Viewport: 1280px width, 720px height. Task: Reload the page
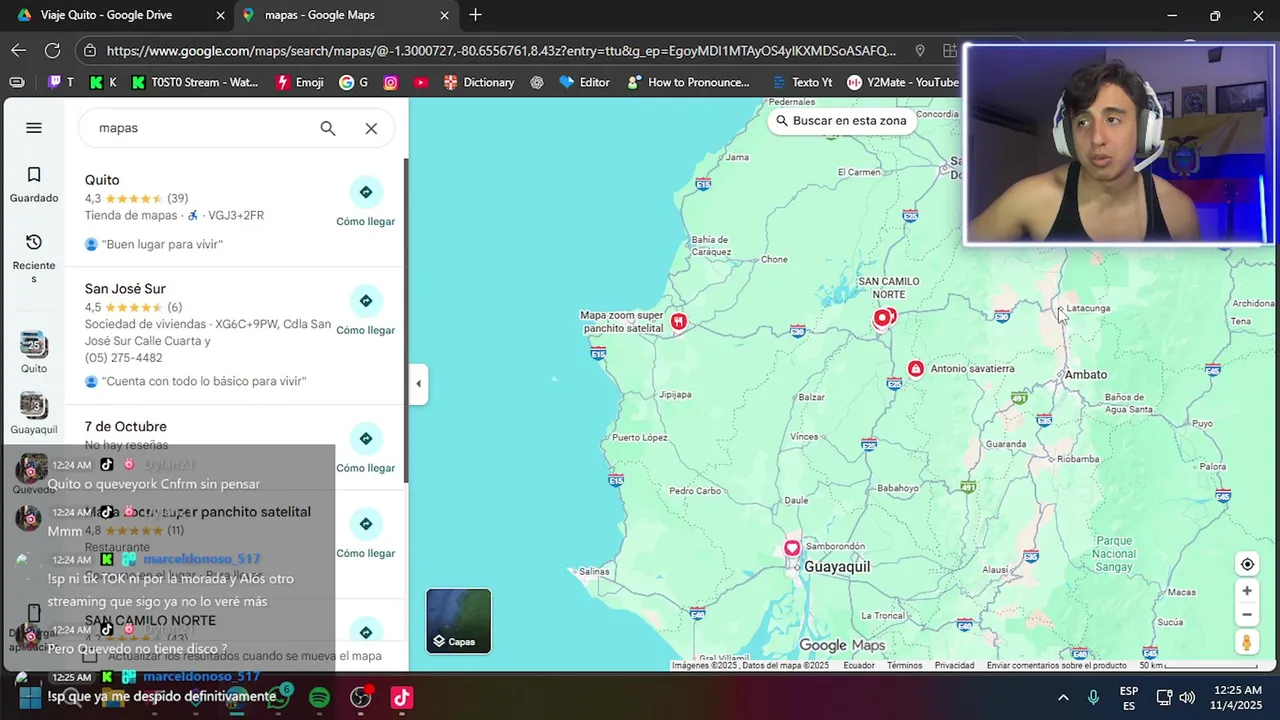(52, 50)
